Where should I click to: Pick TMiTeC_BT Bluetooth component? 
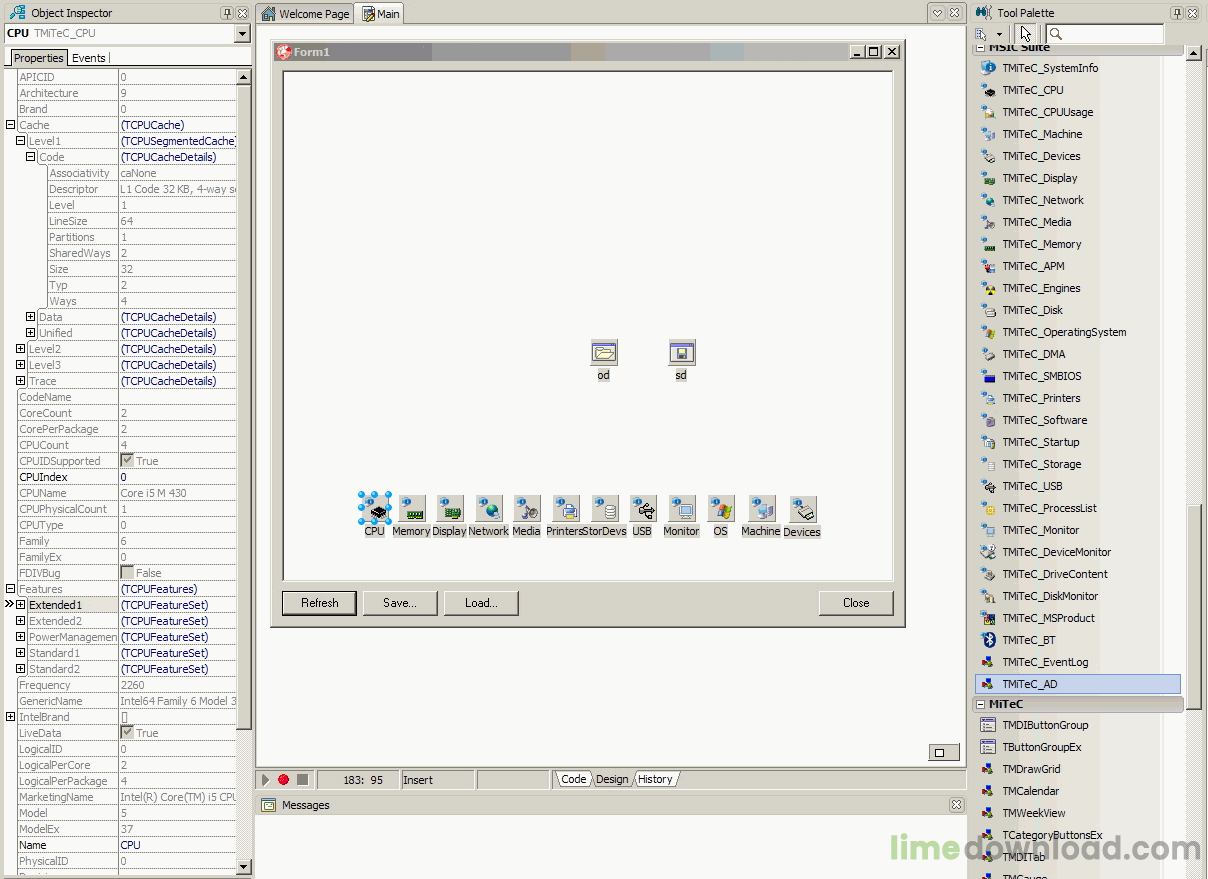pos(1028,640)
